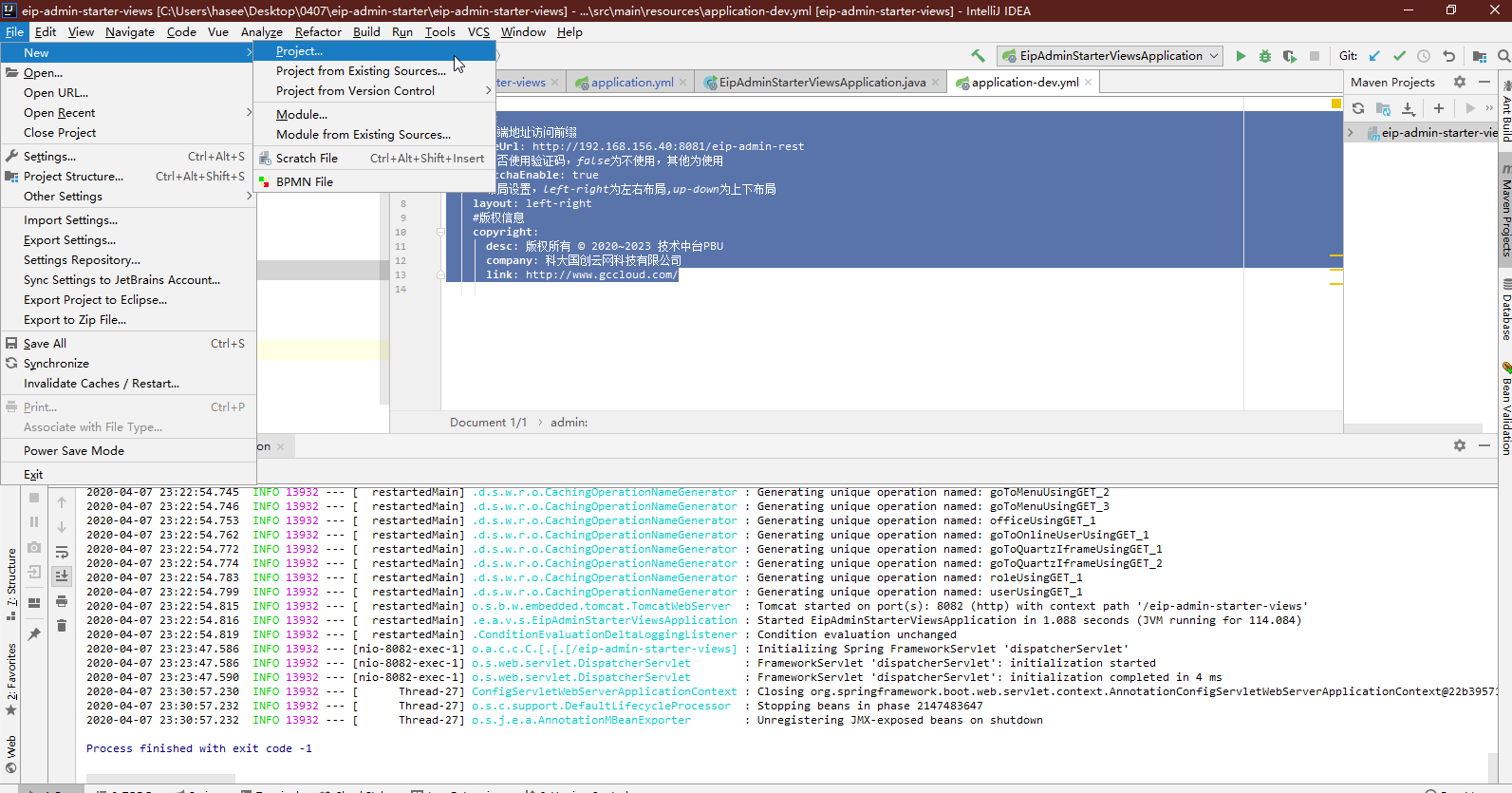Viewport: 1512px width, 793px height.
Task: Select Module from Existing Sources...
Action: coord(374,135)
